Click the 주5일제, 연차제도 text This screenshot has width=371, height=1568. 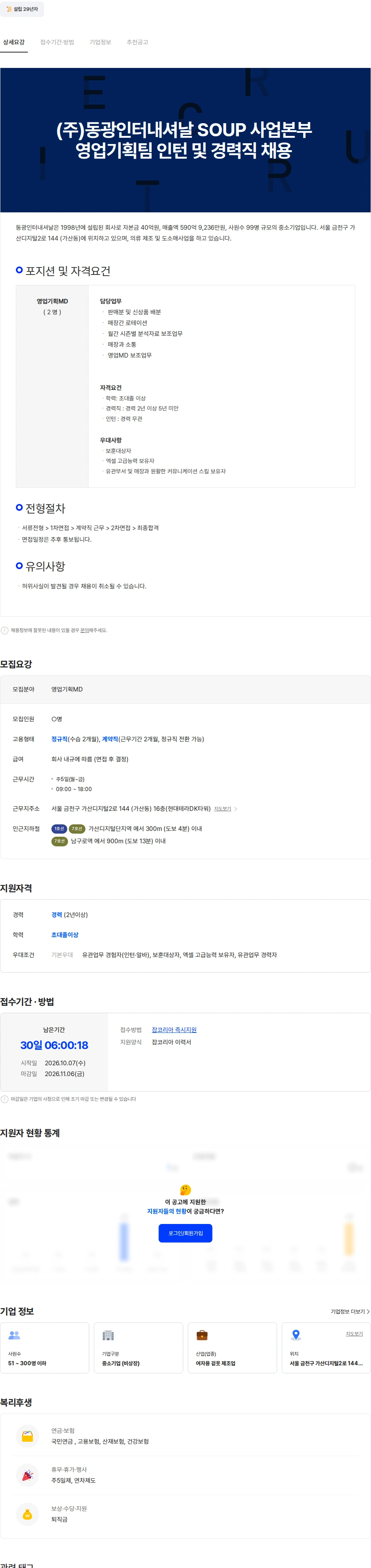[73, 1480]
